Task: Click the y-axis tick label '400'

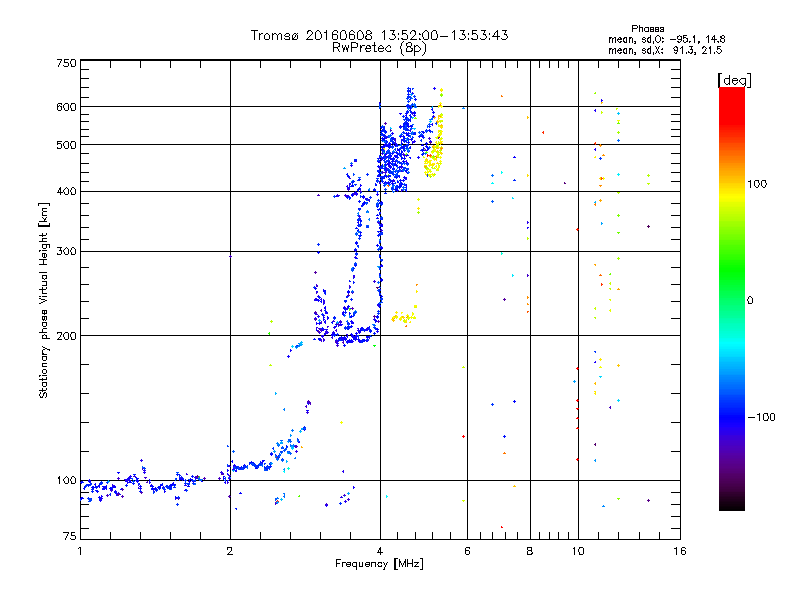Action: [66, 192]
